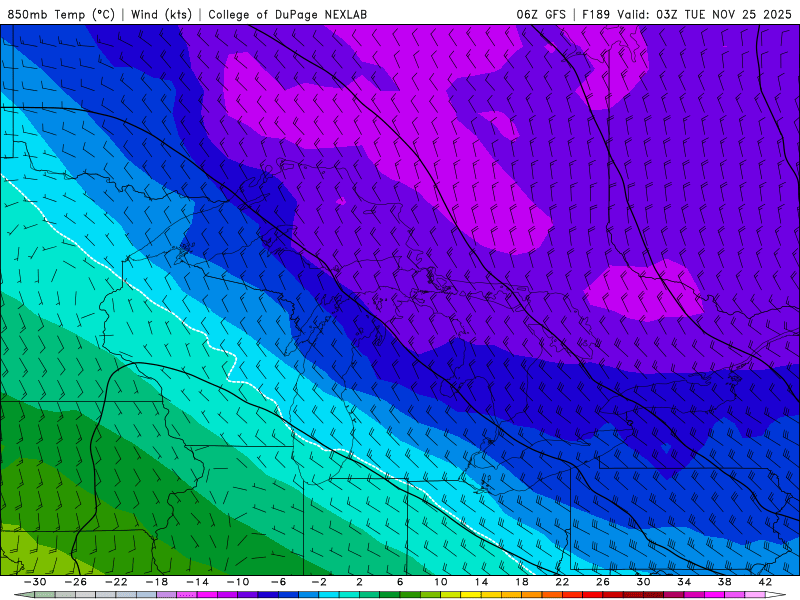Click the 42 color scale label
This screenshot has width=800, height=600.
point(765,582)
